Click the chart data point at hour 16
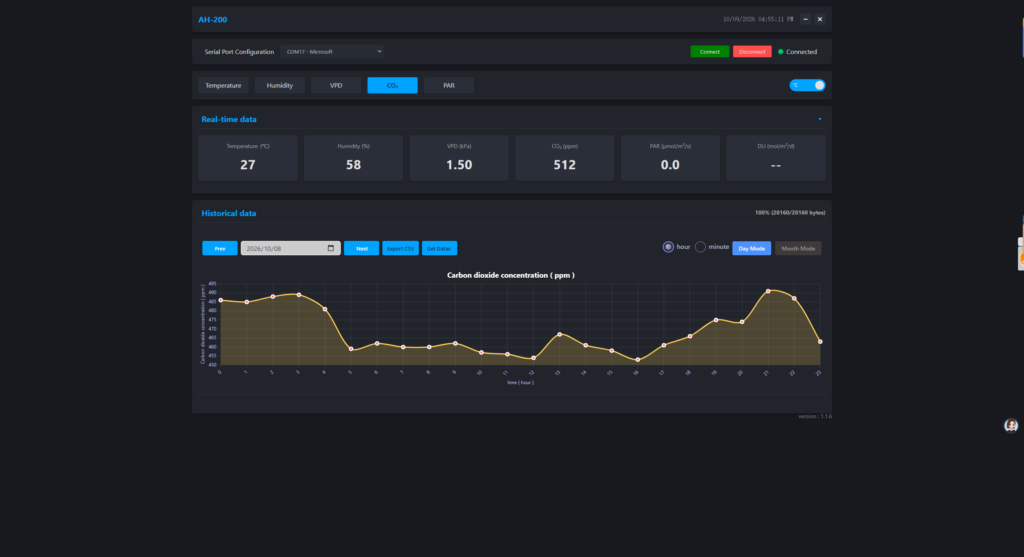The height and width of the screenshot is (557, 1024). pyautogui.click(x=638, y=360)
